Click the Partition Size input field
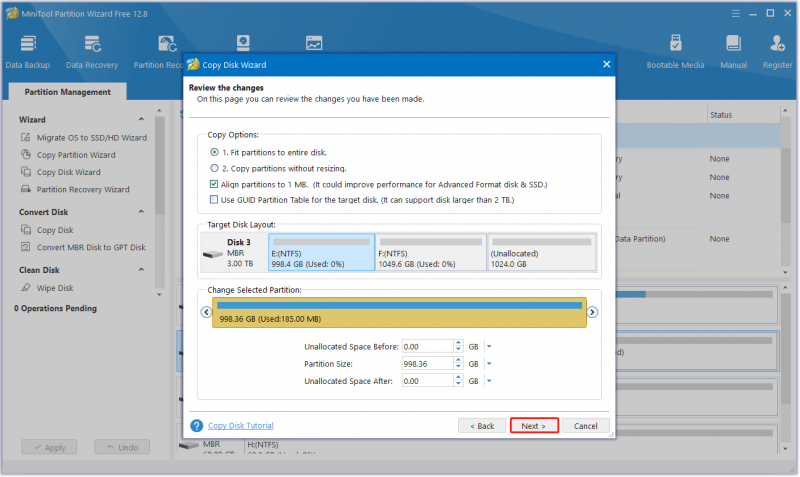Screen dimensions: 800x477 [x=427, y=364]
